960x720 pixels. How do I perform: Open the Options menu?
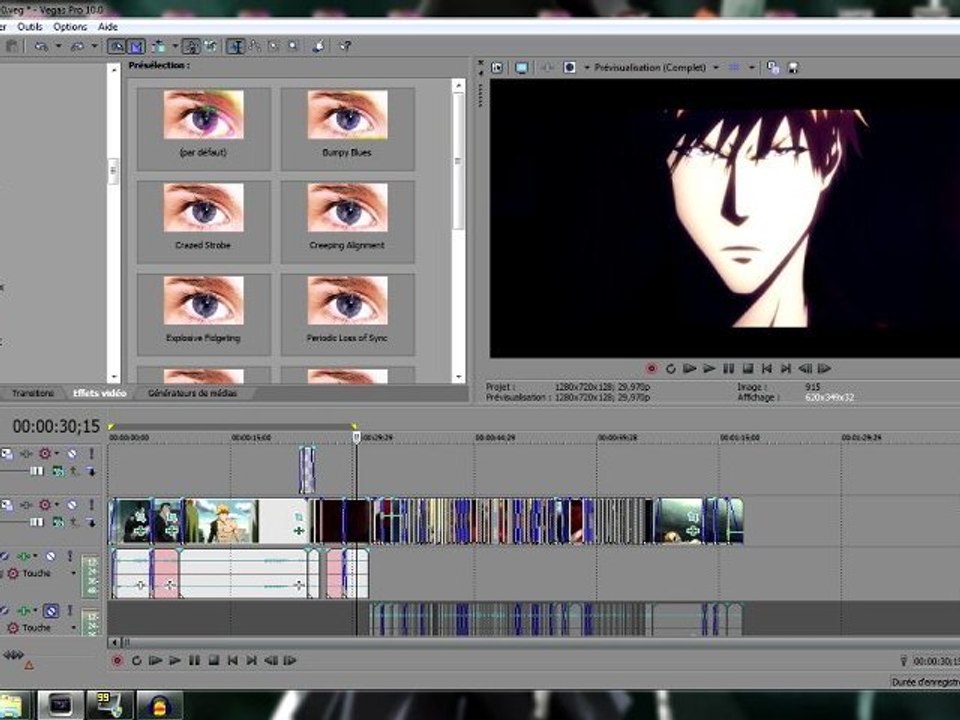pyautogui.click(x=70, y=27)
